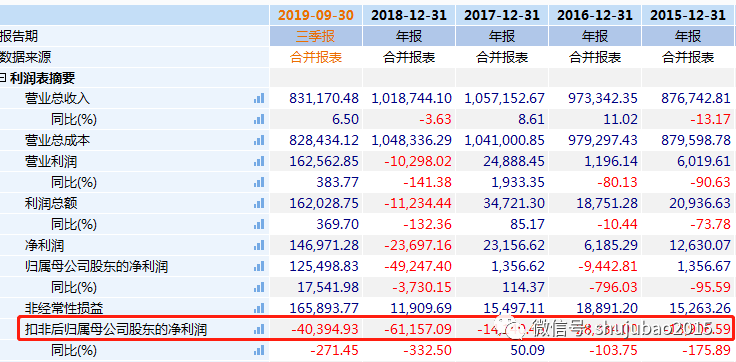Viewport: 736px width, 362px height.
Task: Click value -9,442.81 in 归属母公司股东的净利润
Action: point(608,267)
